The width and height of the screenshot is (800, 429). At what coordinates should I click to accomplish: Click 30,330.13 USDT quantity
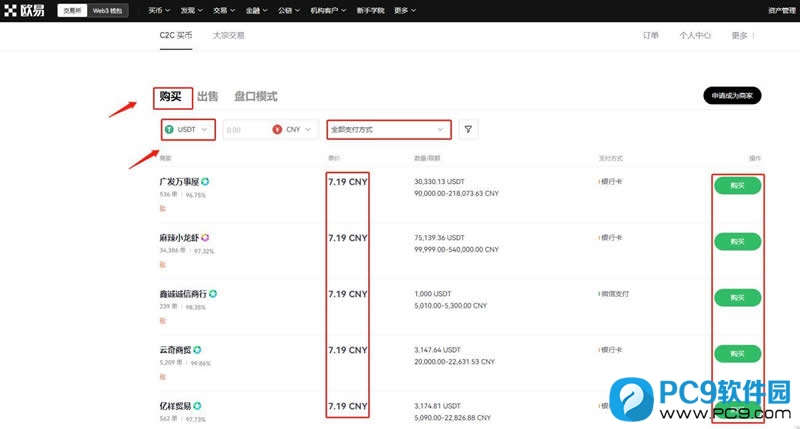pyautogui.click(x=439, y=182)
